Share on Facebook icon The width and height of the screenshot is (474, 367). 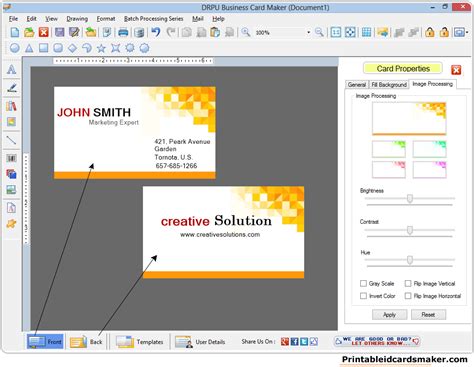point(294,341)
